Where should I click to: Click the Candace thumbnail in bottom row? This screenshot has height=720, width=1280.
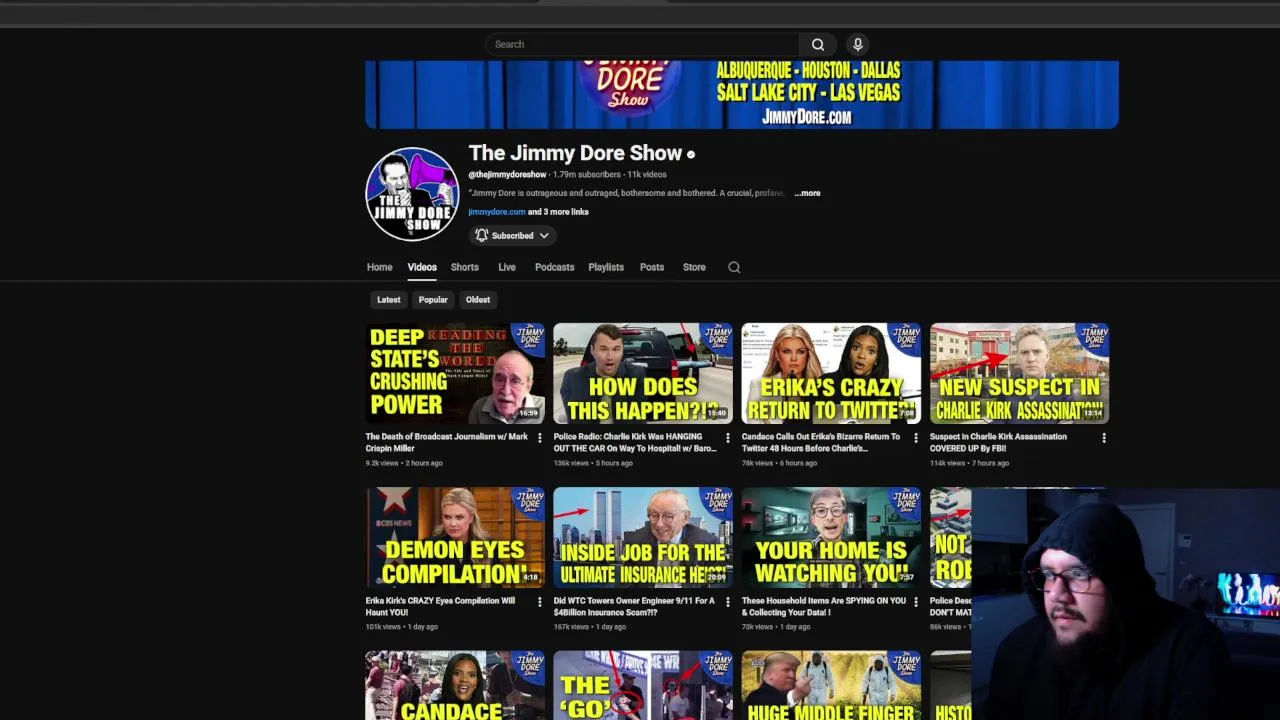pyautogui.click(x=455, y=685)
